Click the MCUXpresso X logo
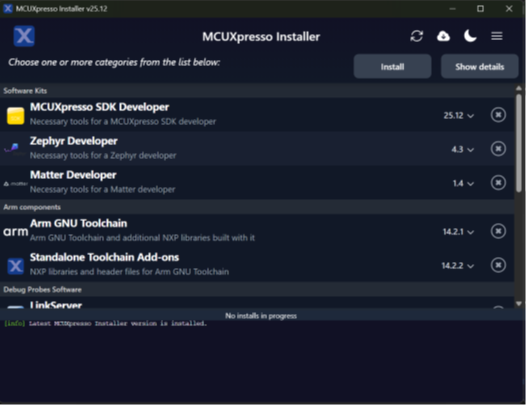Image resolution: width=526 pixels, height=405 pixels. click(24, 36)
